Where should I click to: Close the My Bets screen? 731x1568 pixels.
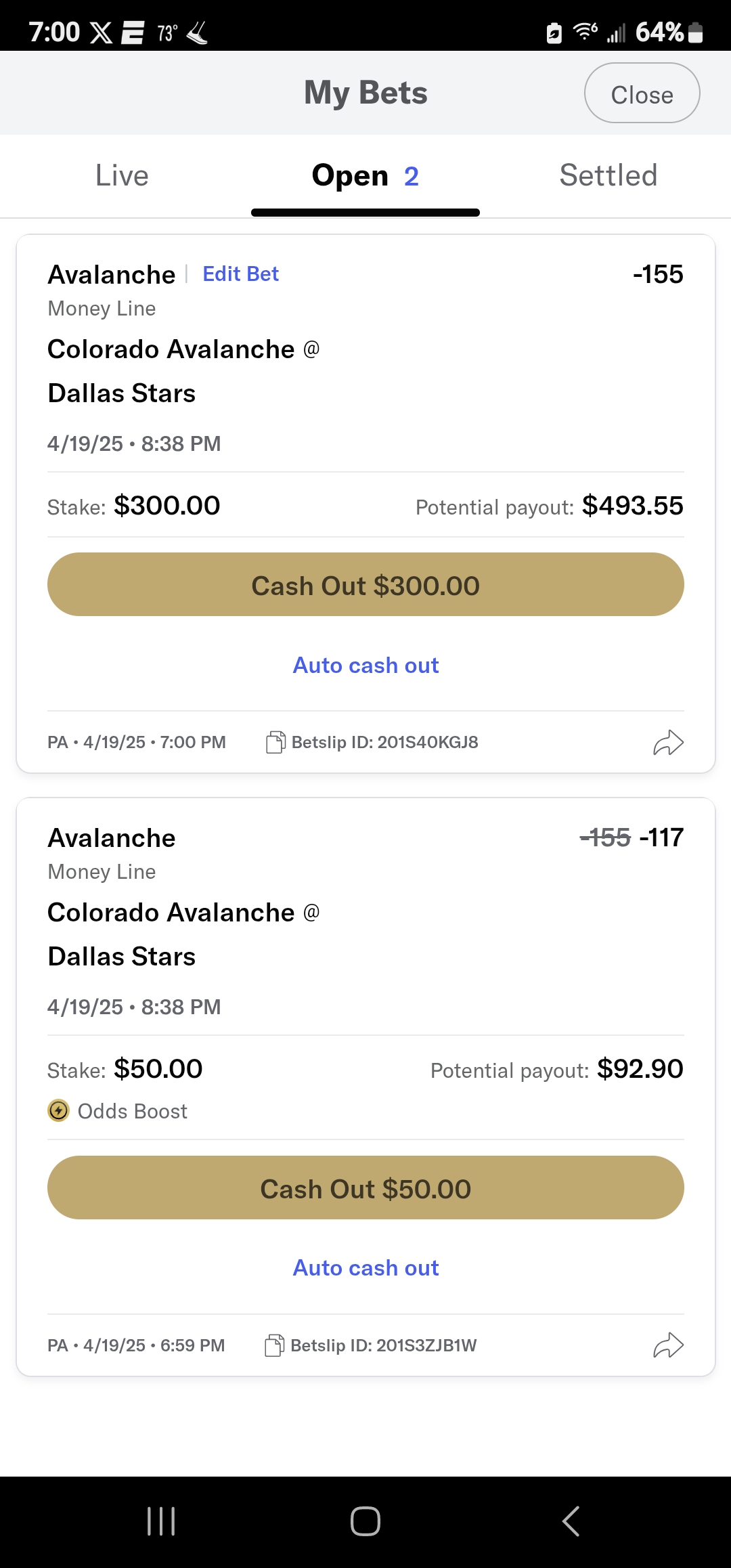[x=642, y=93]
